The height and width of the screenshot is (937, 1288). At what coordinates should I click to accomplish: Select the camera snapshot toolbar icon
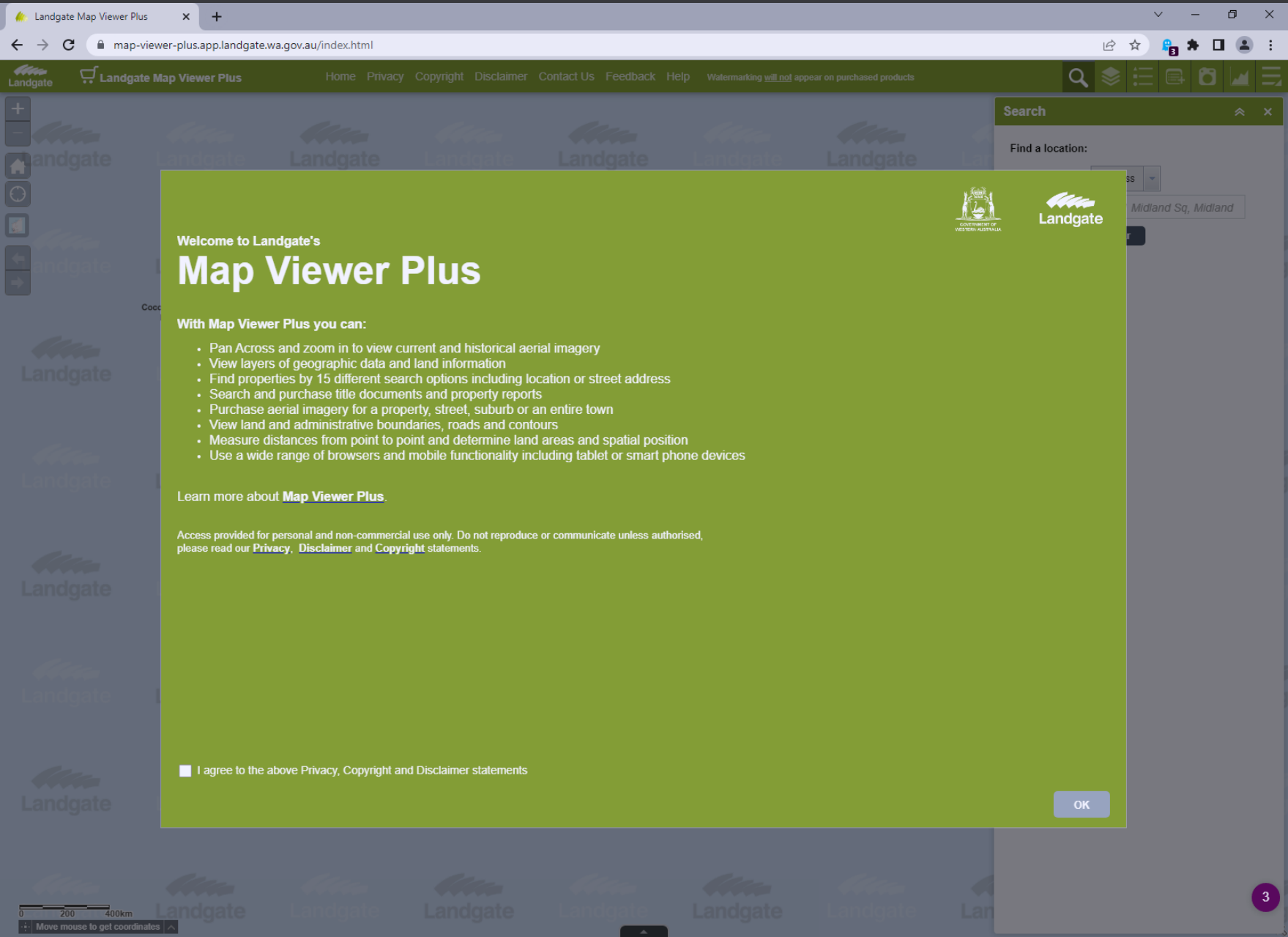(x=1207, y=76)
